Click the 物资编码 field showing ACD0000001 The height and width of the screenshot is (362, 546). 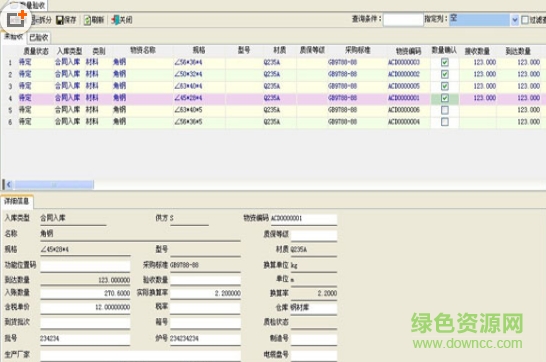tap(304, 219)
